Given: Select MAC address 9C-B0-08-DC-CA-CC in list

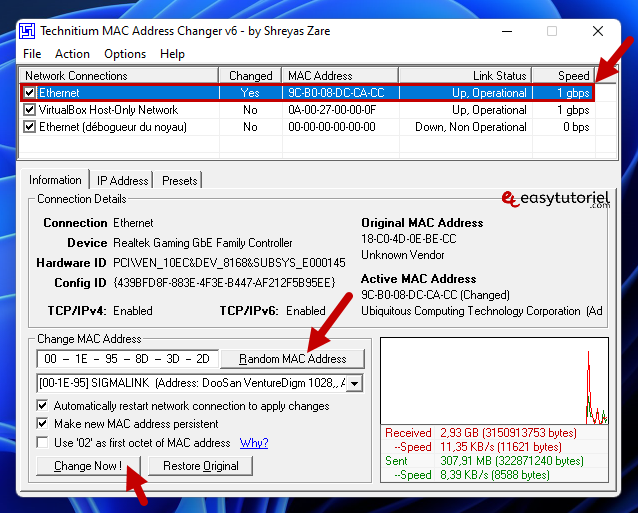Looking at the screenshot, I should [336, 93].
